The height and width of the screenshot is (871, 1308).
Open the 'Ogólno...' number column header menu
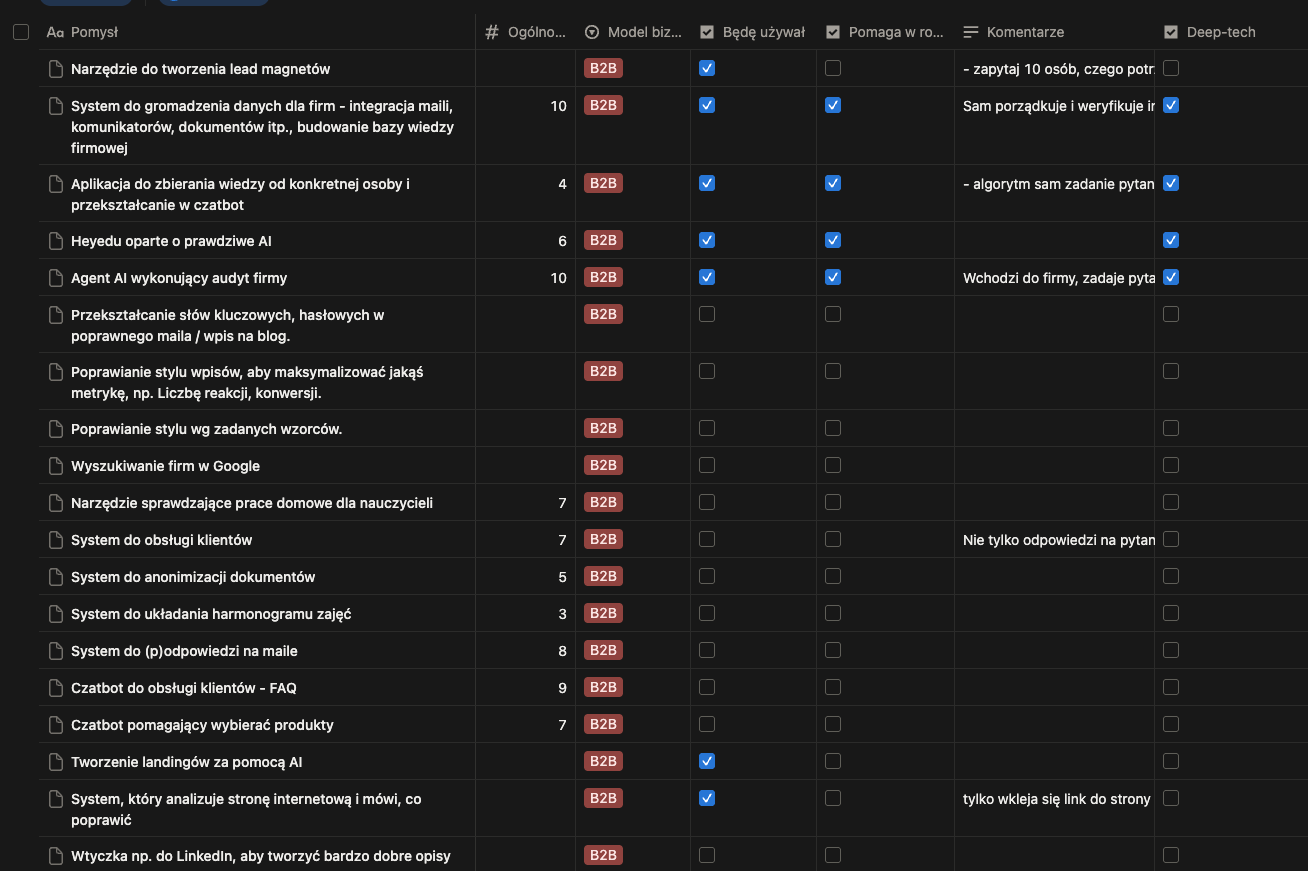pyautogui.click(x=525, y=32)
